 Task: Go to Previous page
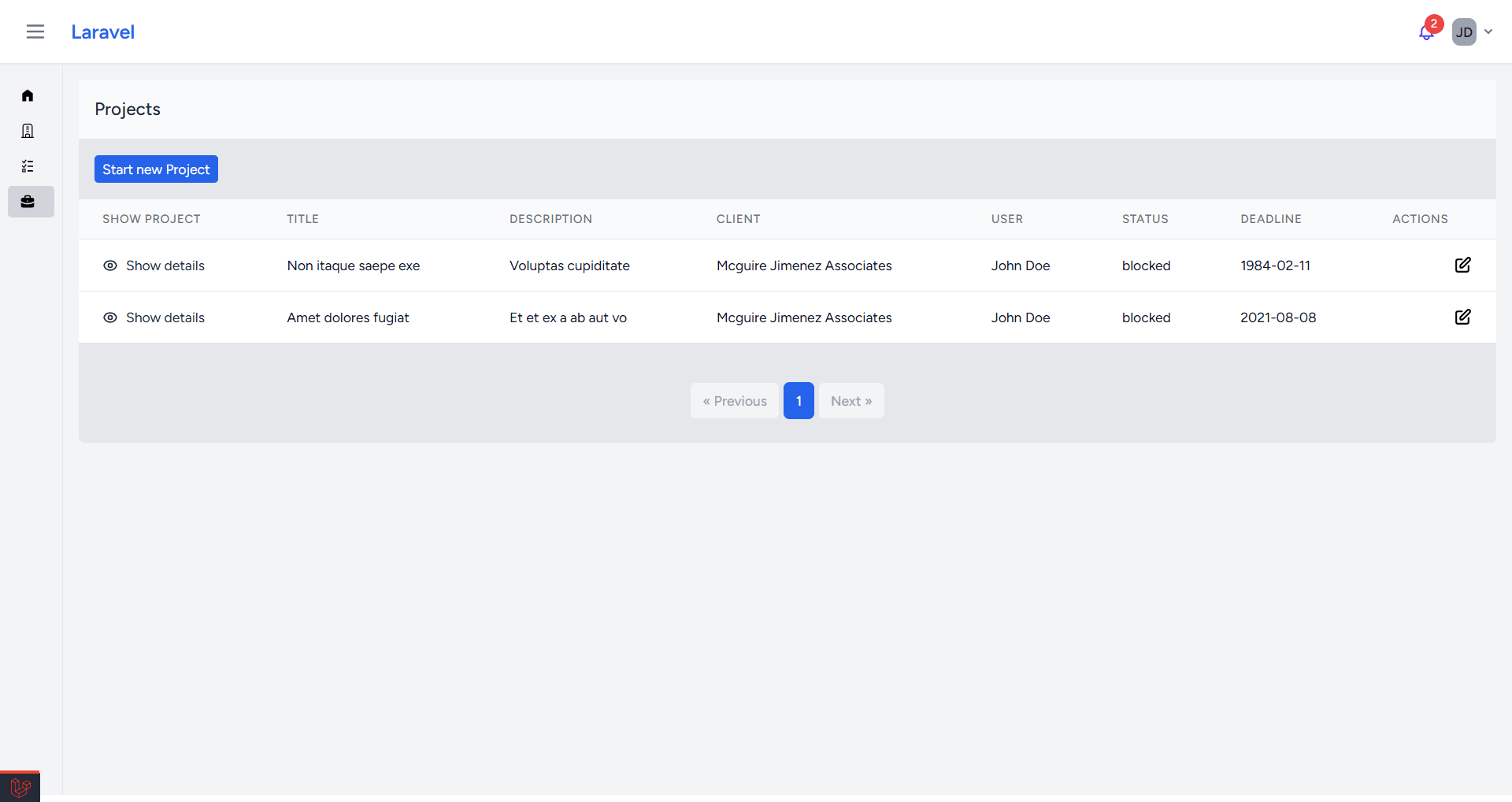[x=735, y=401]
